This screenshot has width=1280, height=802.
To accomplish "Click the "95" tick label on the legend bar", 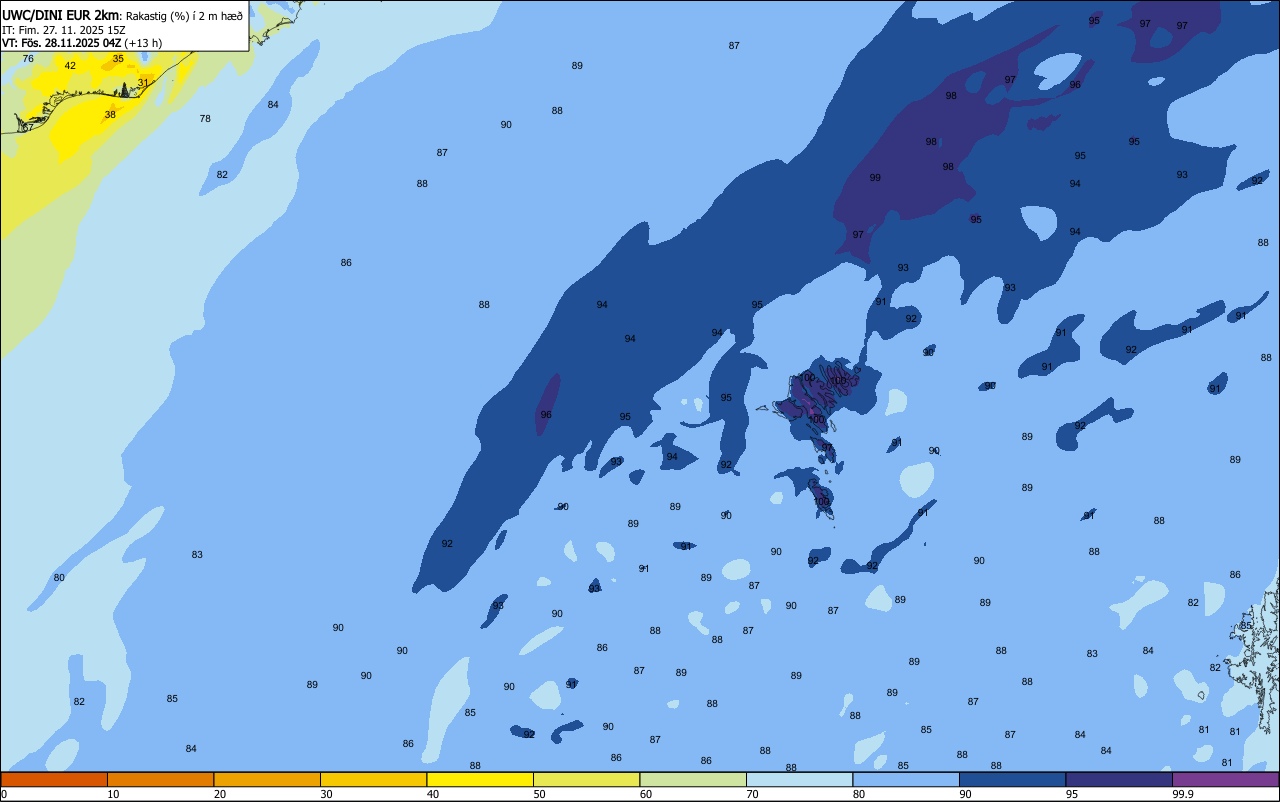I will pos(1072,794).
